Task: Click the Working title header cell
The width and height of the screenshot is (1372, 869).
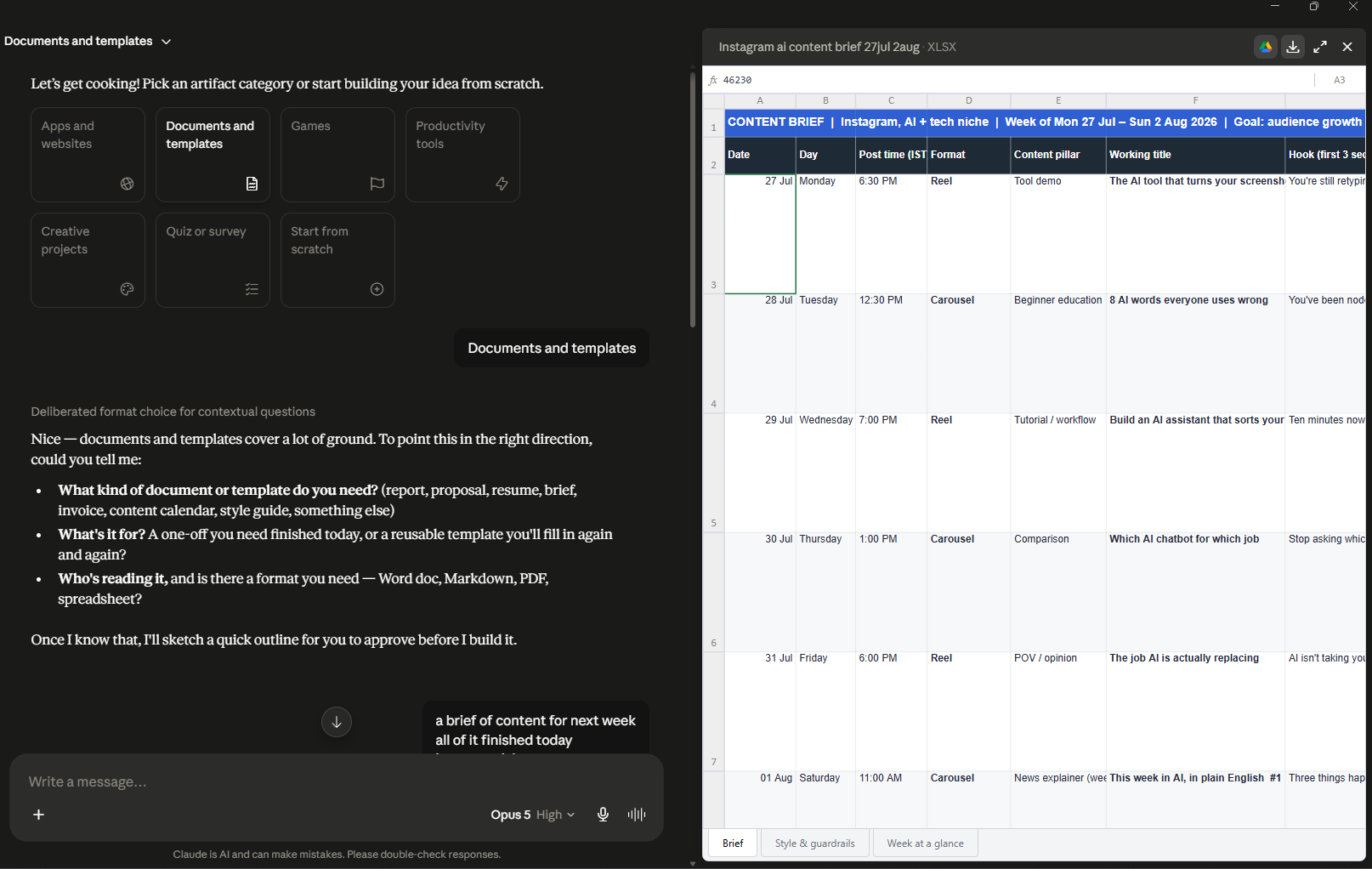Action: [1195, 155]
